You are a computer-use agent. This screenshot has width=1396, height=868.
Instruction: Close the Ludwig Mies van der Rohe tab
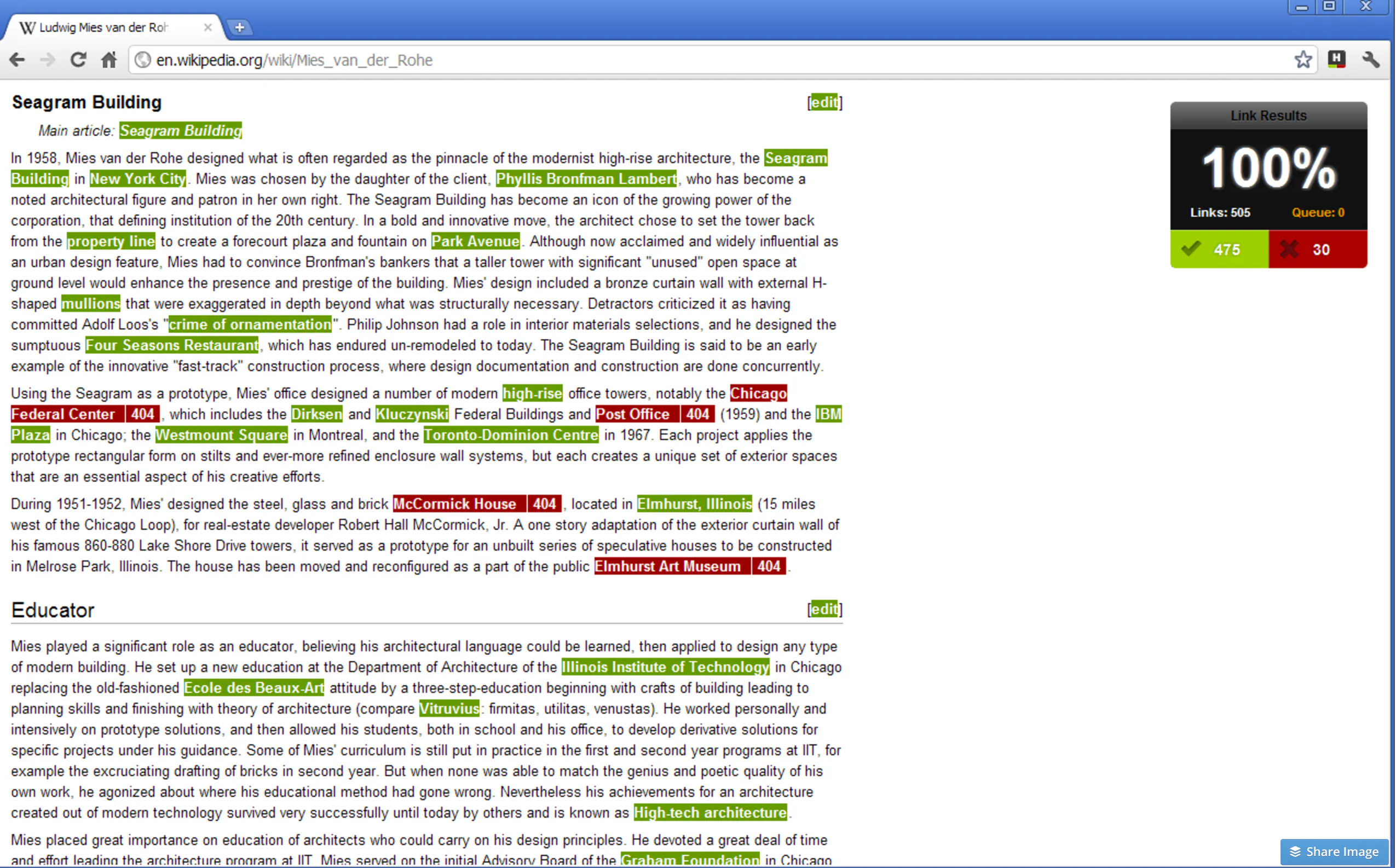pyautogui.click(x=208, y=27)
